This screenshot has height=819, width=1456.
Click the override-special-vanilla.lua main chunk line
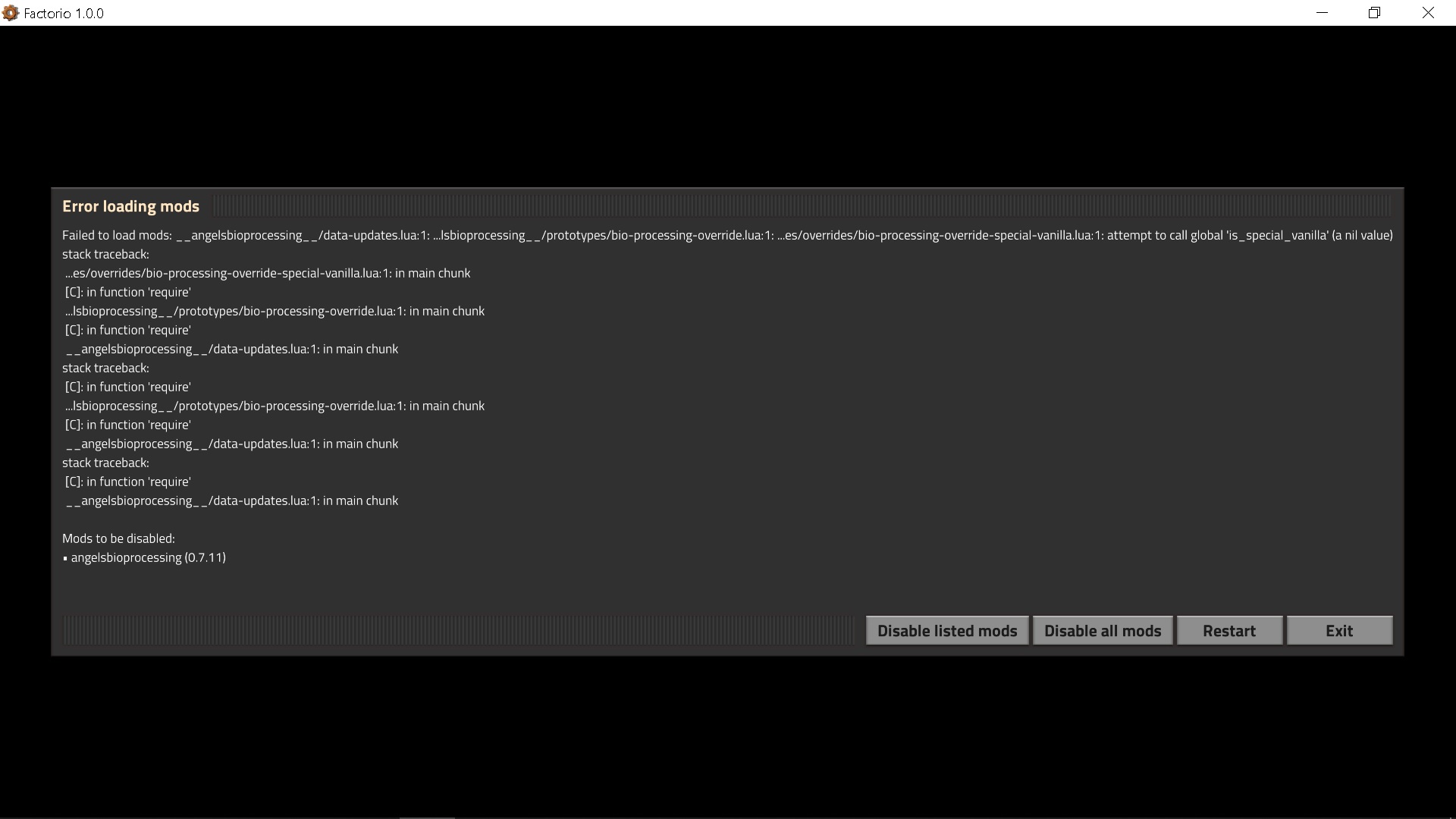(268, 273)
